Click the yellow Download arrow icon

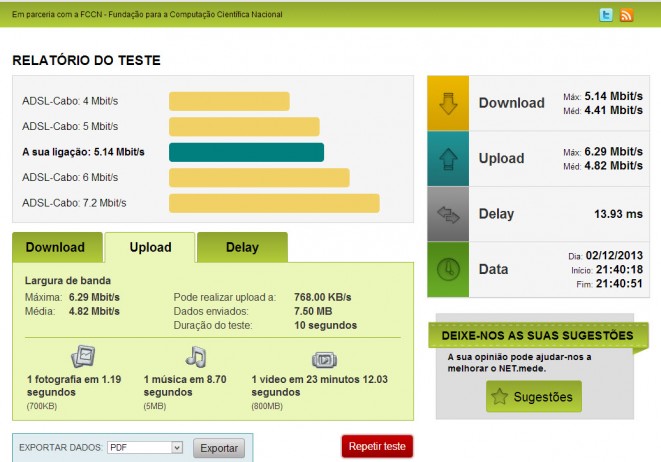tap(448, 103)
